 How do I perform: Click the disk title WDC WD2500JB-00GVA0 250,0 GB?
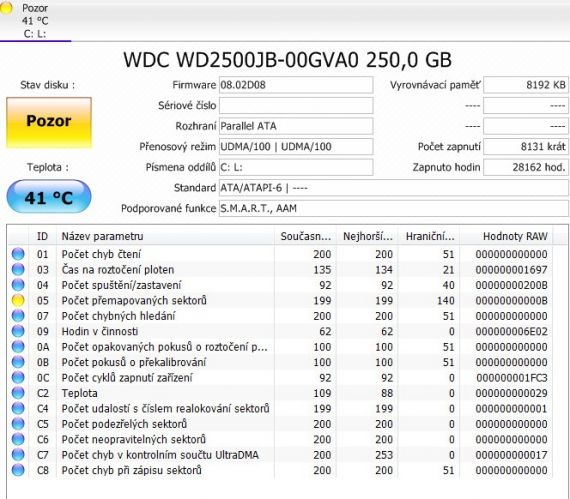287,60
